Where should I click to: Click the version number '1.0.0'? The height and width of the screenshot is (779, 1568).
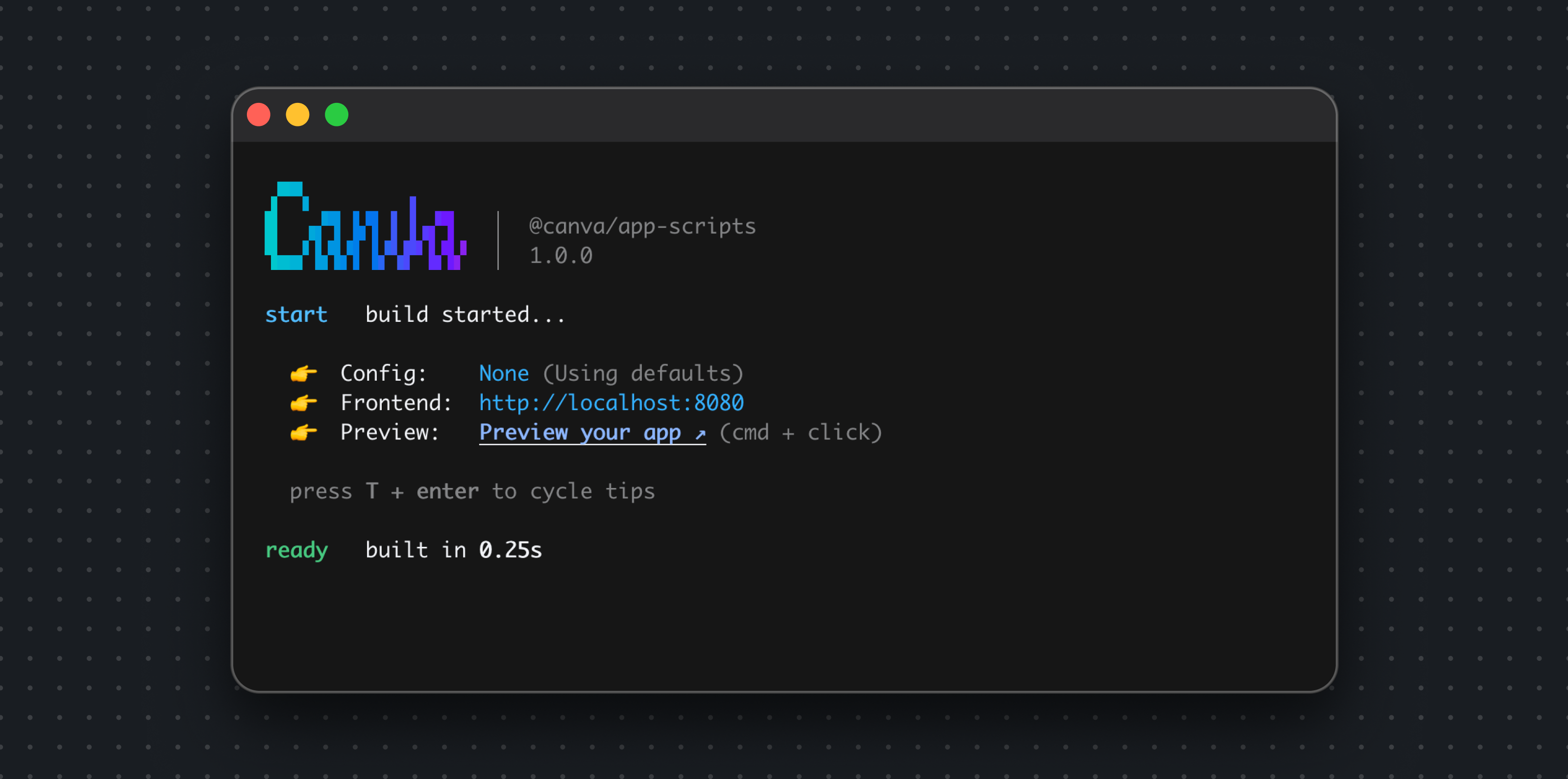[x=561, y=255]
